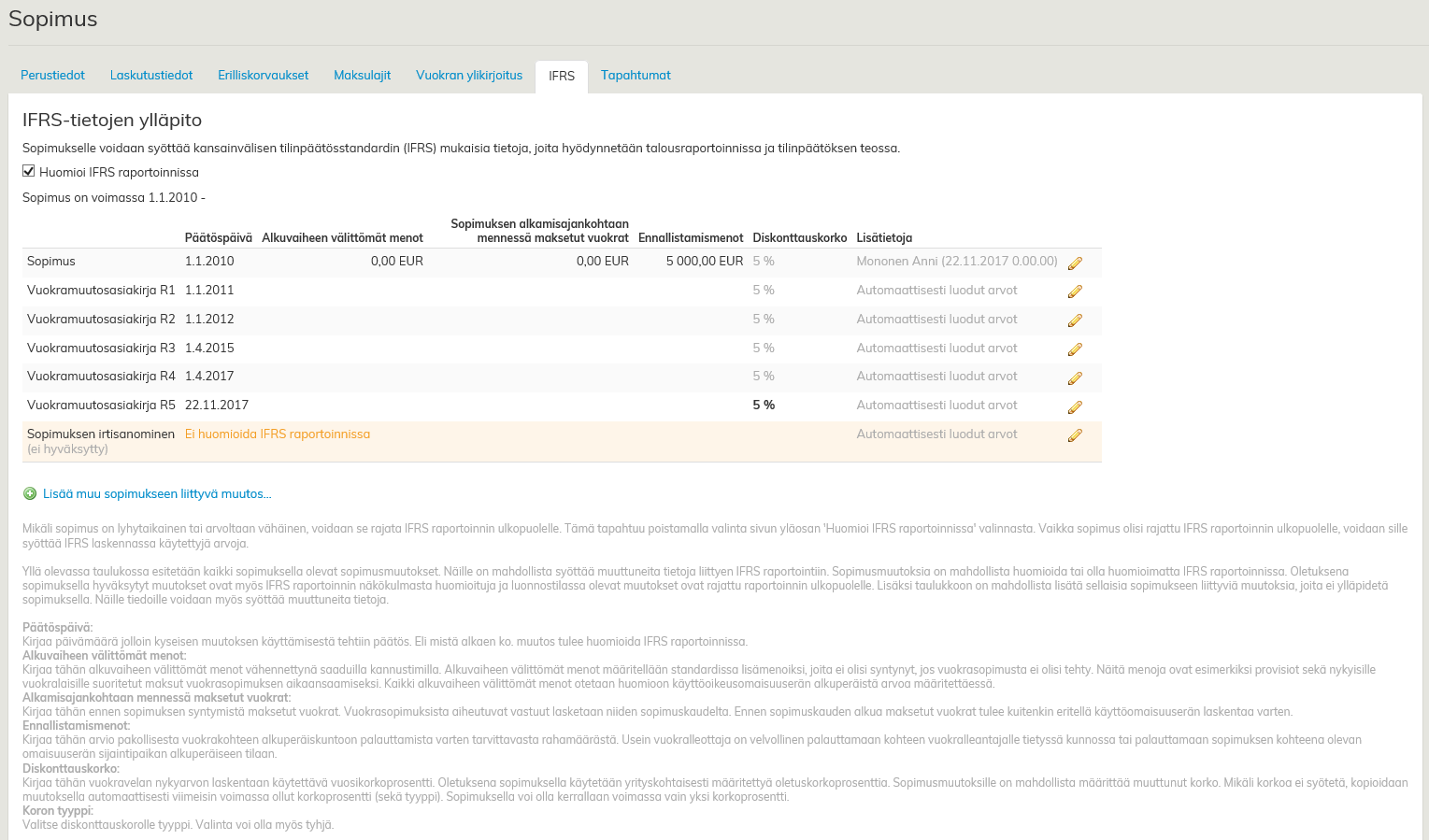Viewport: 1429px width, 840px height.
Task: Select the Sopimuksen irtisanominen row label
Action: tap(101, 434)
